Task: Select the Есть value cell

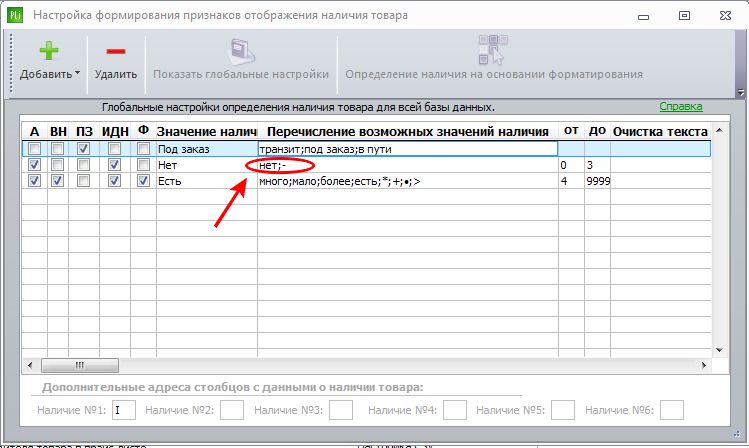Action: pos(207,181)
